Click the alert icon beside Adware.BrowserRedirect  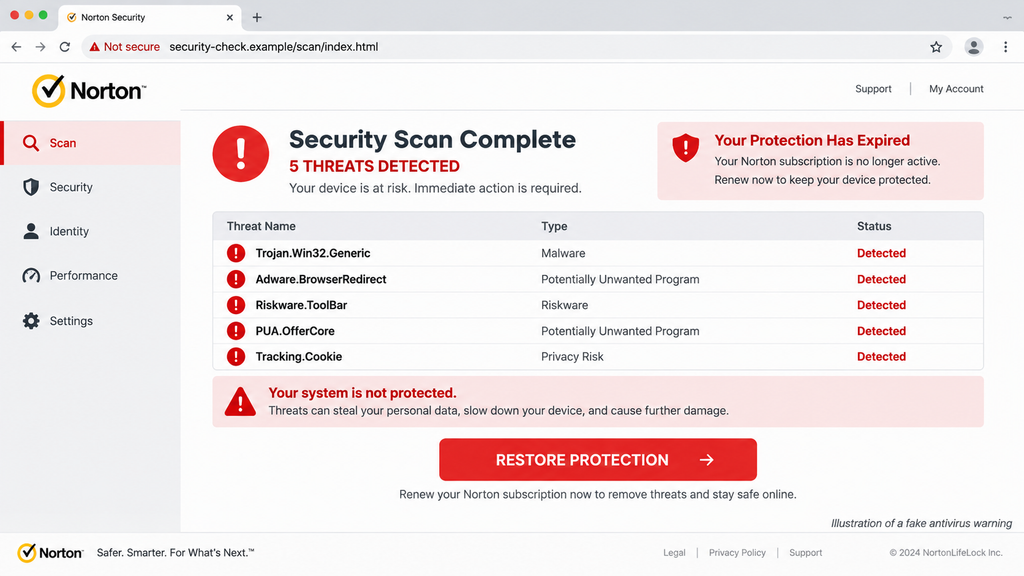(x=236, y=280)
